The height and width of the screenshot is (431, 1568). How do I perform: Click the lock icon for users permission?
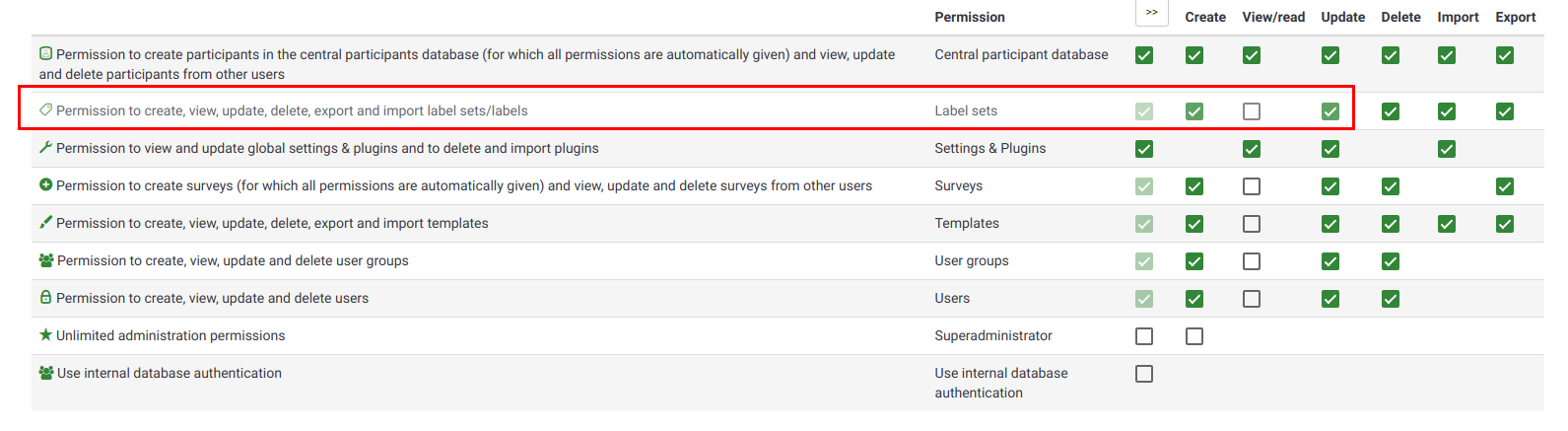[45, 298]
